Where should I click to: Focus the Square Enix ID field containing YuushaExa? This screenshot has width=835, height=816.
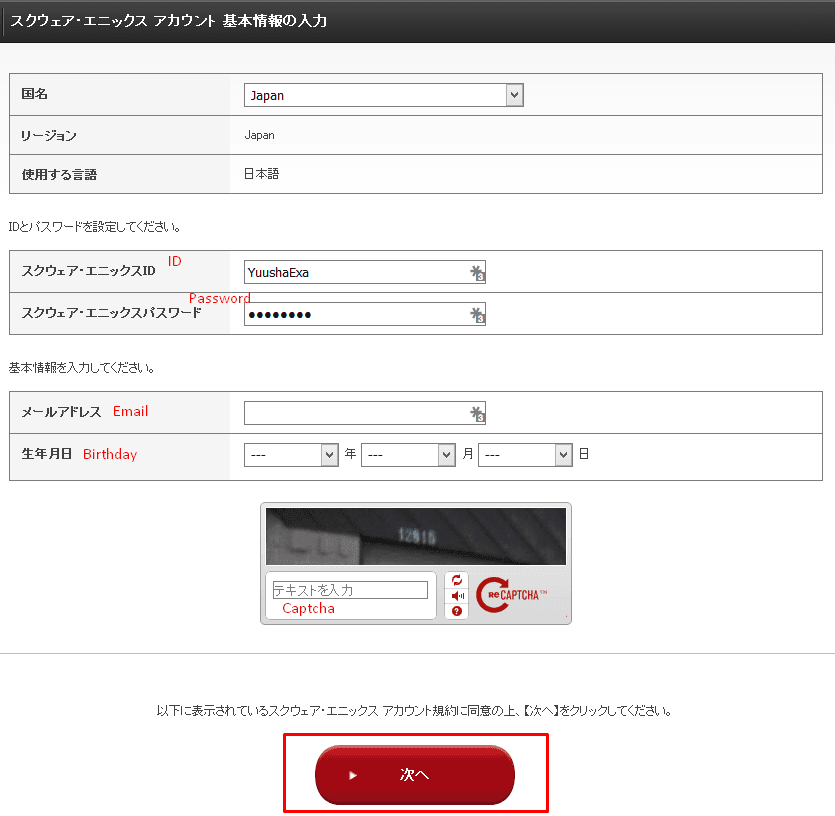click(x=364, y=272)
